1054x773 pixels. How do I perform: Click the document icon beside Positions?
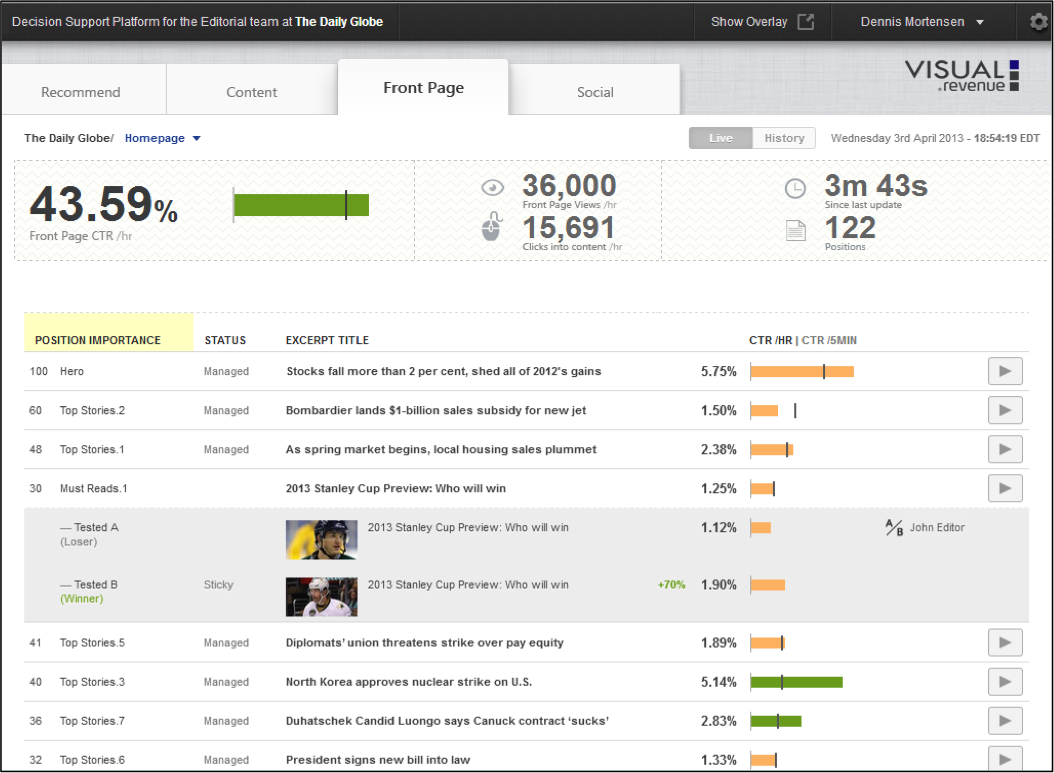(796, 231)
